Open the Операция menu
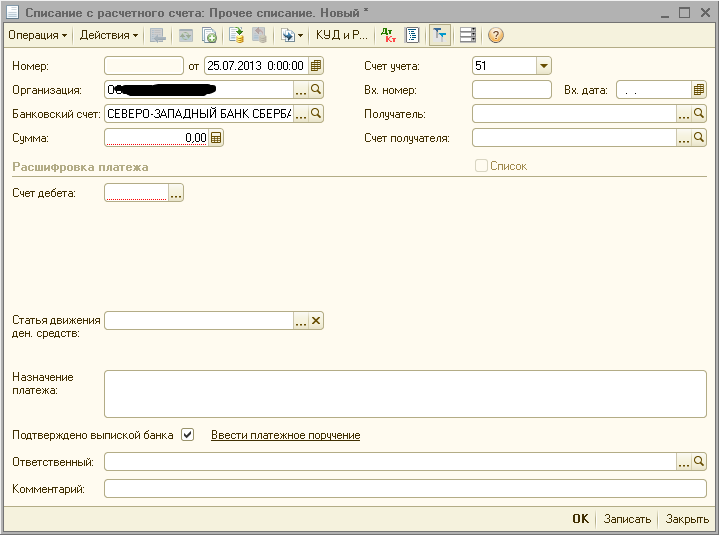 tap(36, 35)
